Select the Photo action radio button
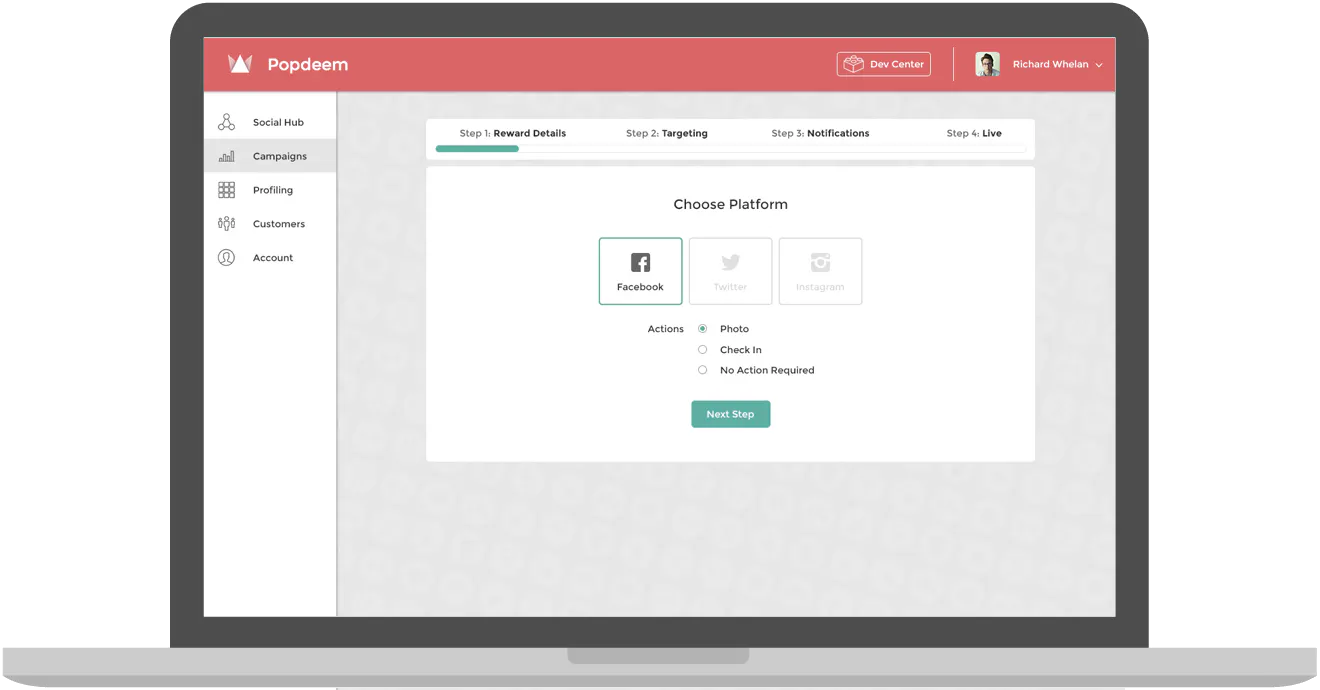The width and height of the screenshot is (1320, 690). pos(702,328)
